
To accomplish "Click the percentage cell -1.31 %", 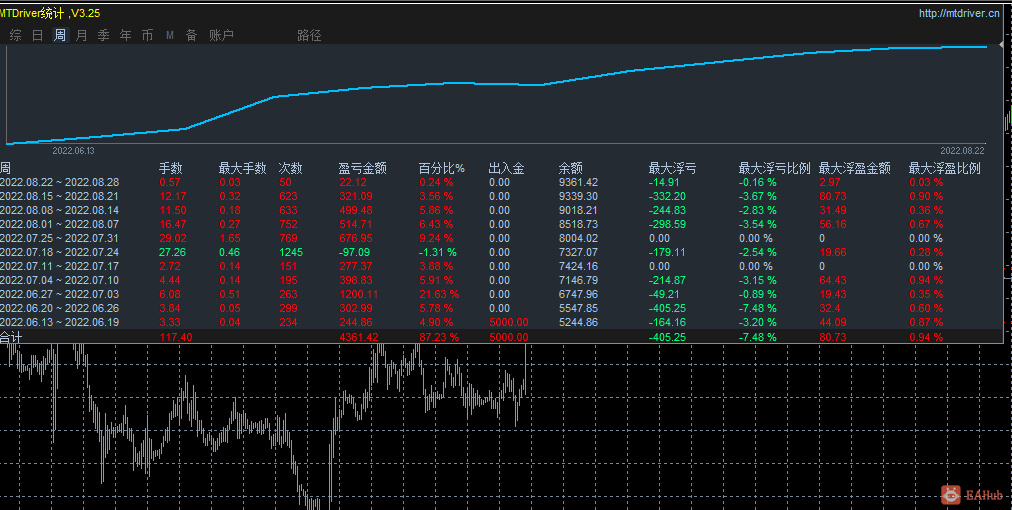I will 438,252.
